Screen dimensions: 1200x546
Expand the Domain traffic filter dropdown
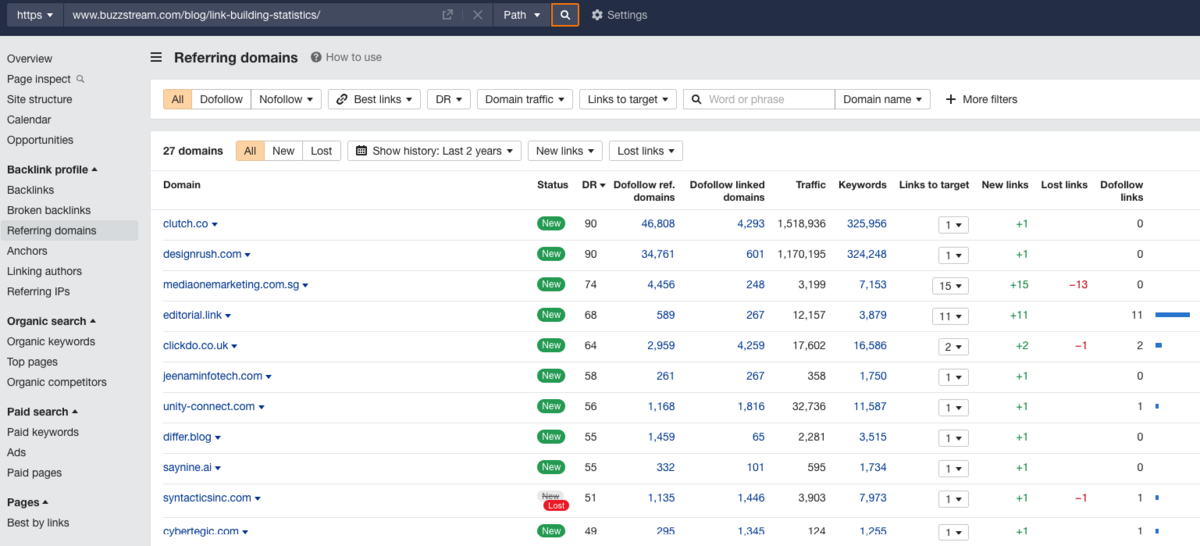(x=524, y=99)
